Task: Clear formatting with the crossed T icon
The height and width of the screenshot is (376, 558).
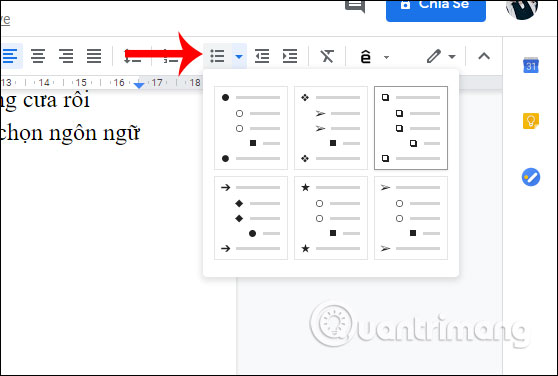Action: 327,56
